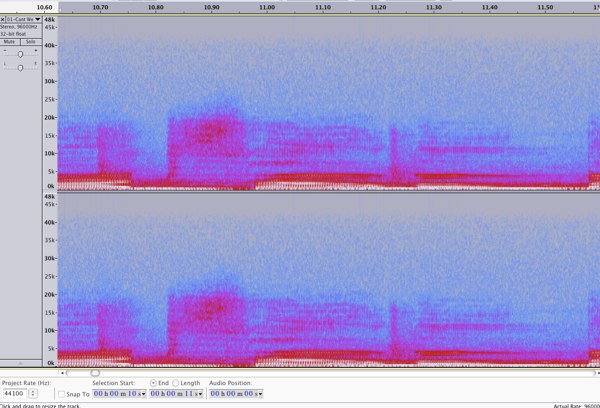
Task: Close the 01-Cant We track
Action: [x=3, y=19]
